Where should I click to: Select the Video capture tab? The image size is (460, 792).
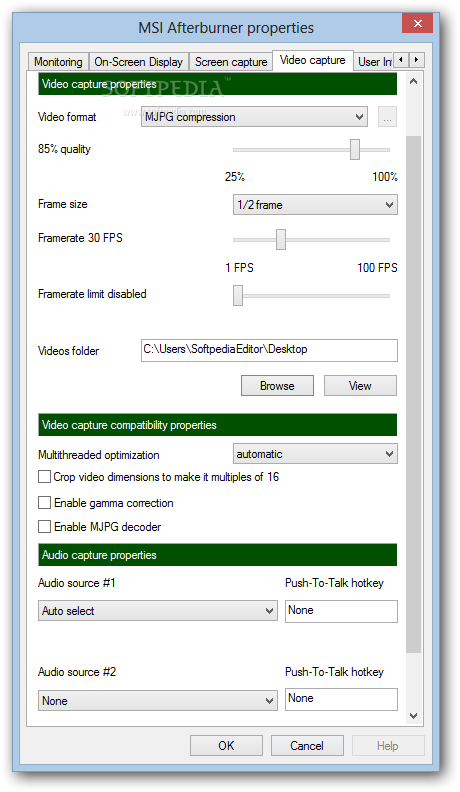pyautogui.click(x=313, y=60)
